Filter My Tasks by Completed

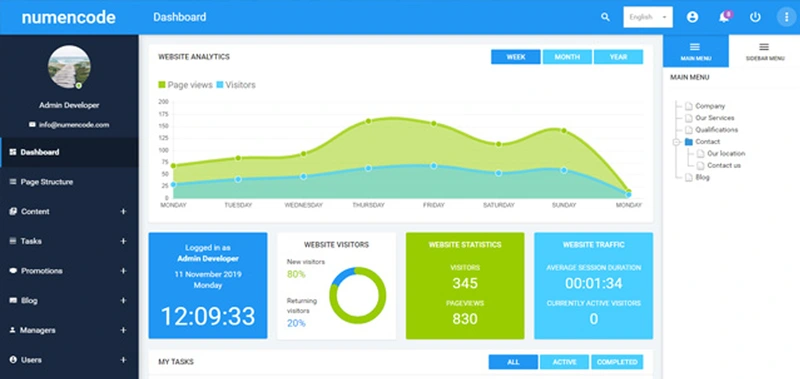[617, 362]
